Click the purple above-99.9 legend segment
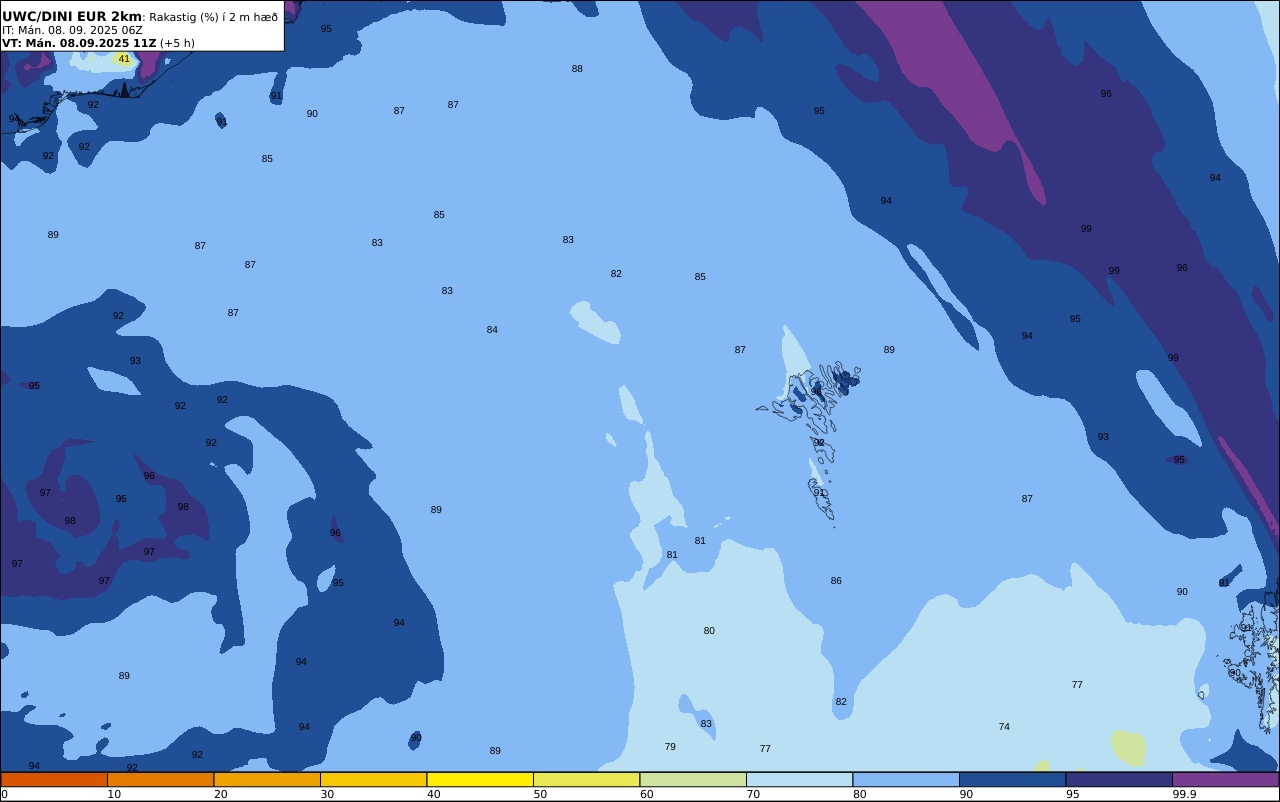Viewport: 1280px width, 802px height. click(1225, 779)
